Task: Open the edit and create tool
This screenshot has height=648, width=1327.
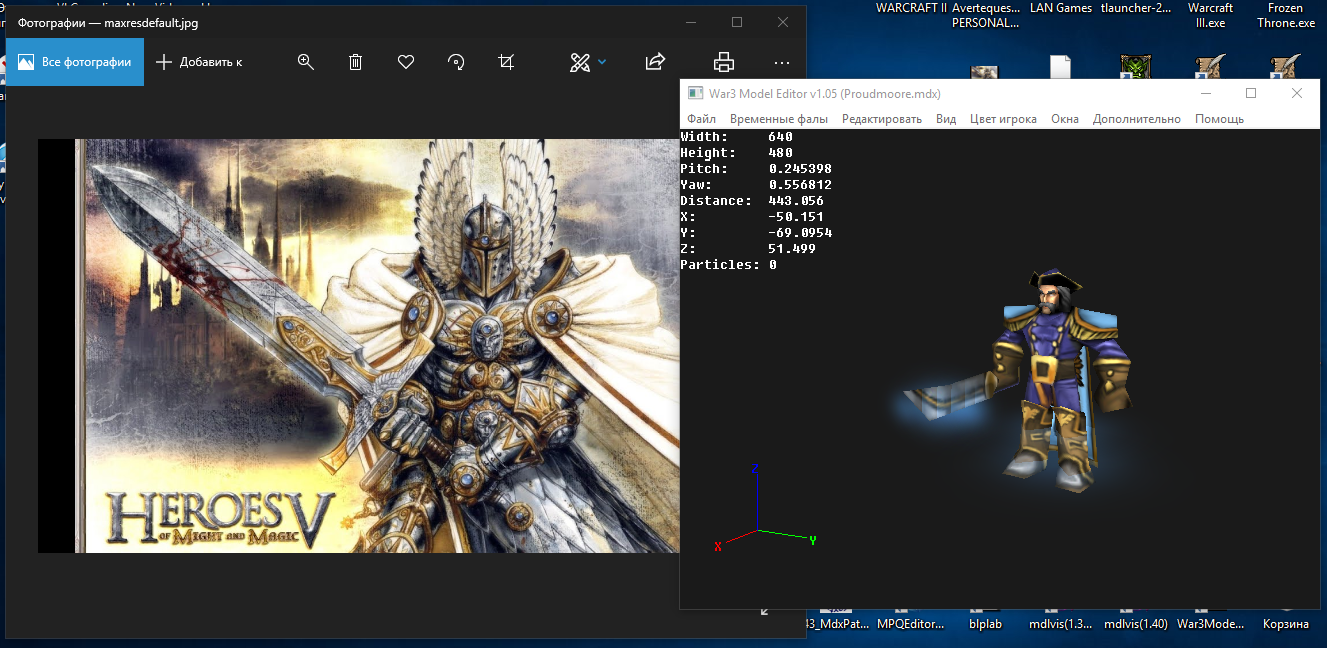Action: click(x=580, y=62)
